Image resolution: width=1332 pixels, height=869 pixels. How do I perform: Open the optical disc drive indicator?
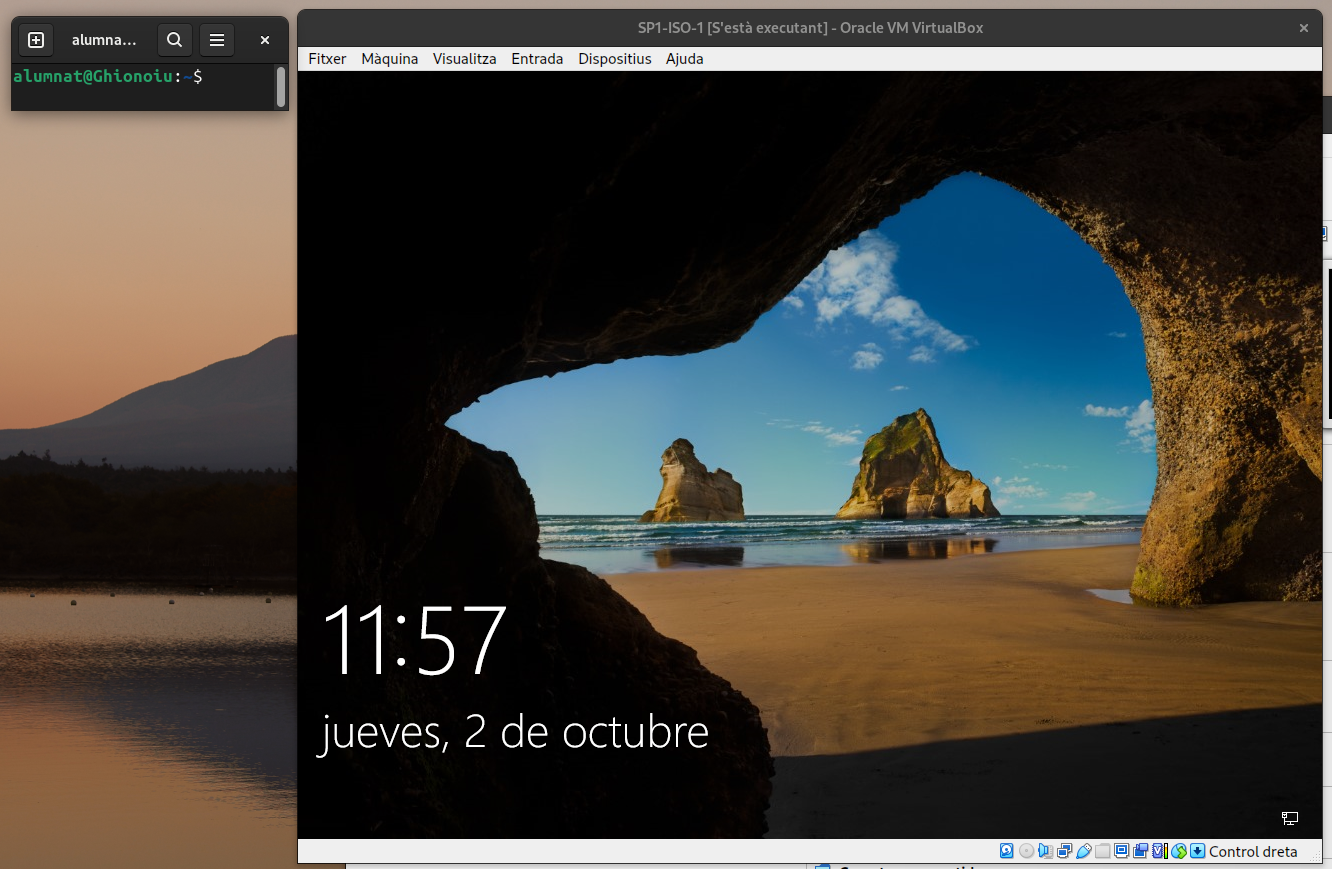click(1026, 851)
